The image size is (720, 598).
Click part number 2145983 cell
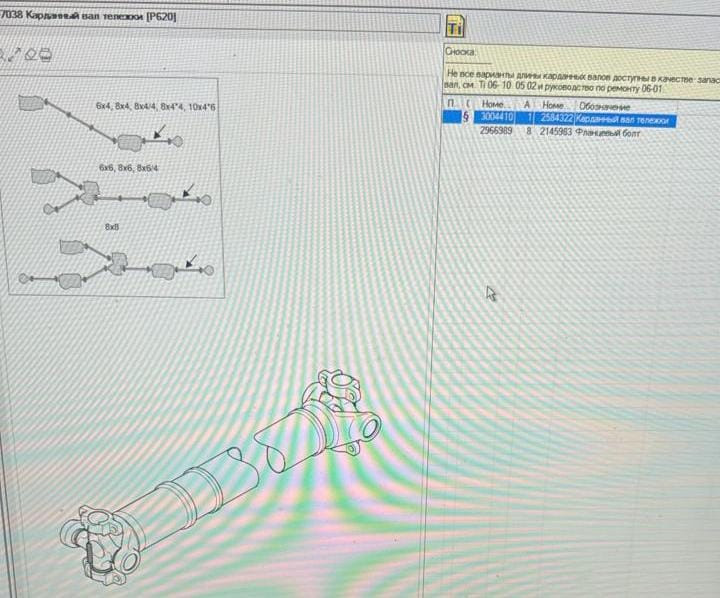[x=556, y=131]
